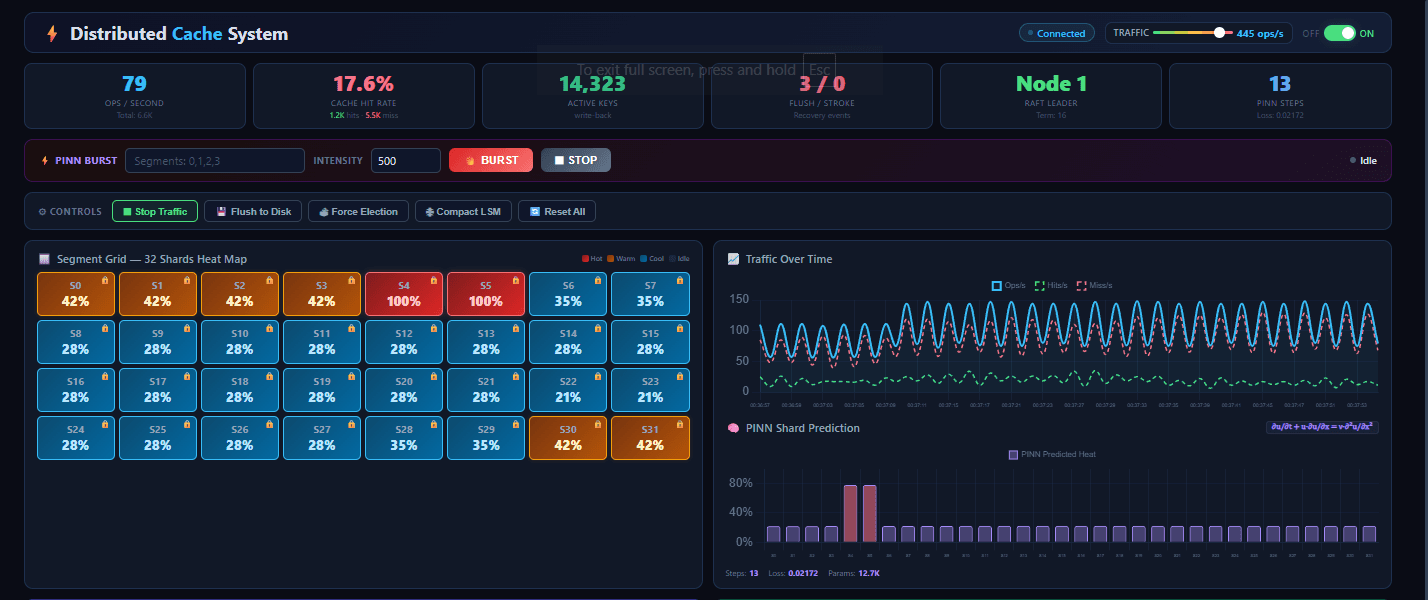Click the Stop Traffic control button
Screen dimensions: 1428x600
coord(155,211)
